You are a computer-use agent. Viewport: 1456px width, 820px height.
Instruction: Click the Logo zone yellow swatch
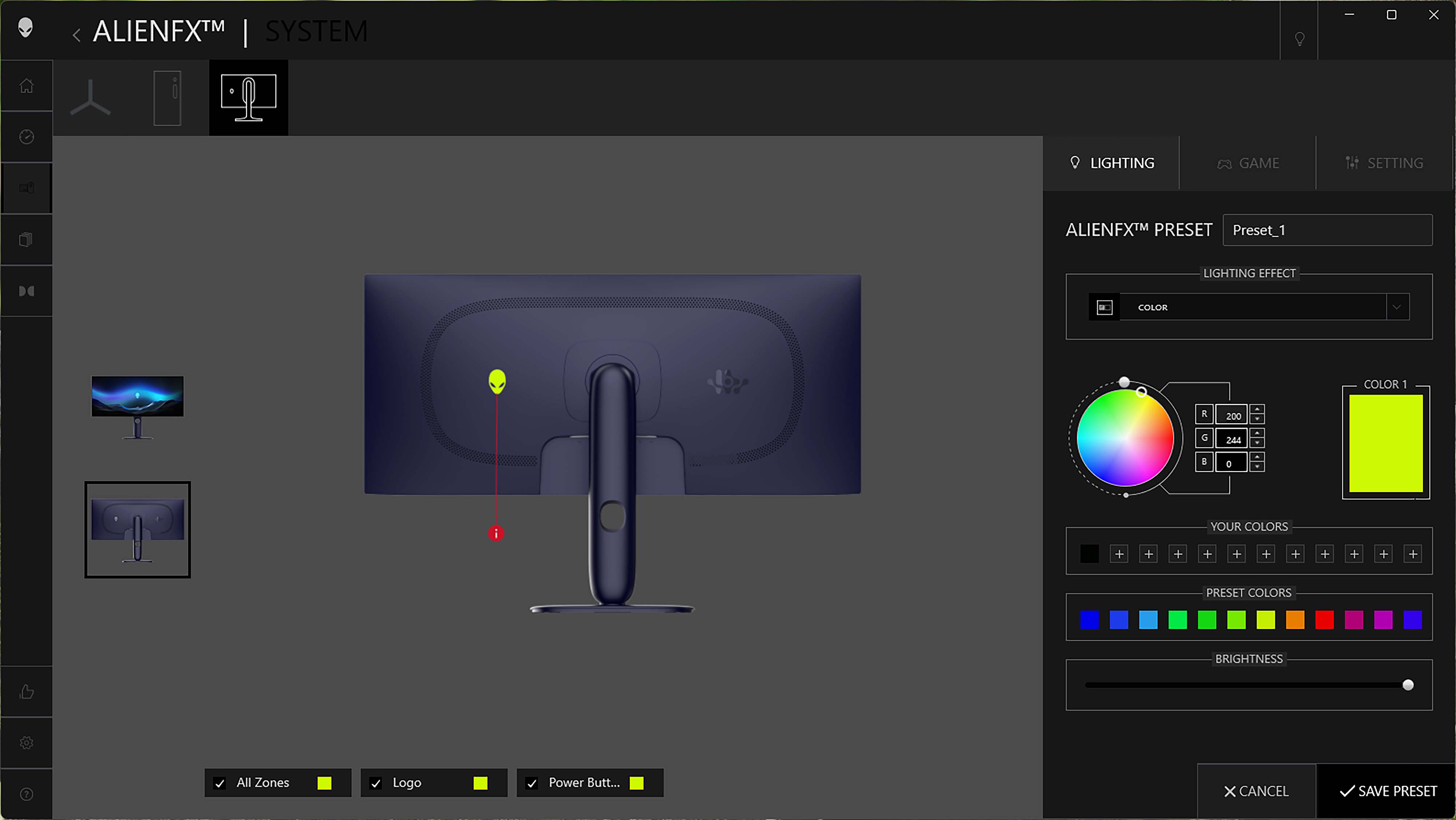coord(480,783)
